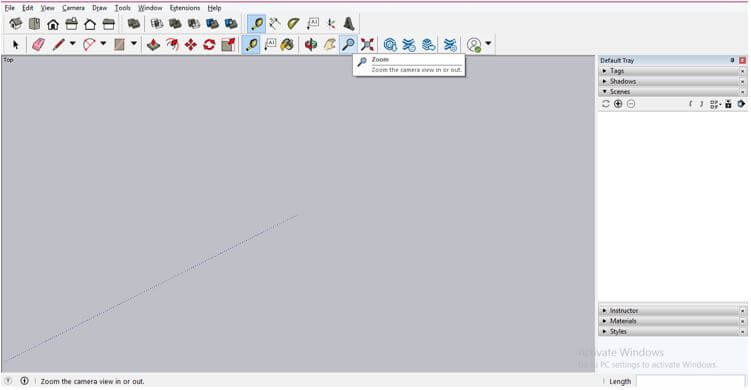Choose the Back view icon
Viewport: 751px width, 390px height.
[90, 24]
